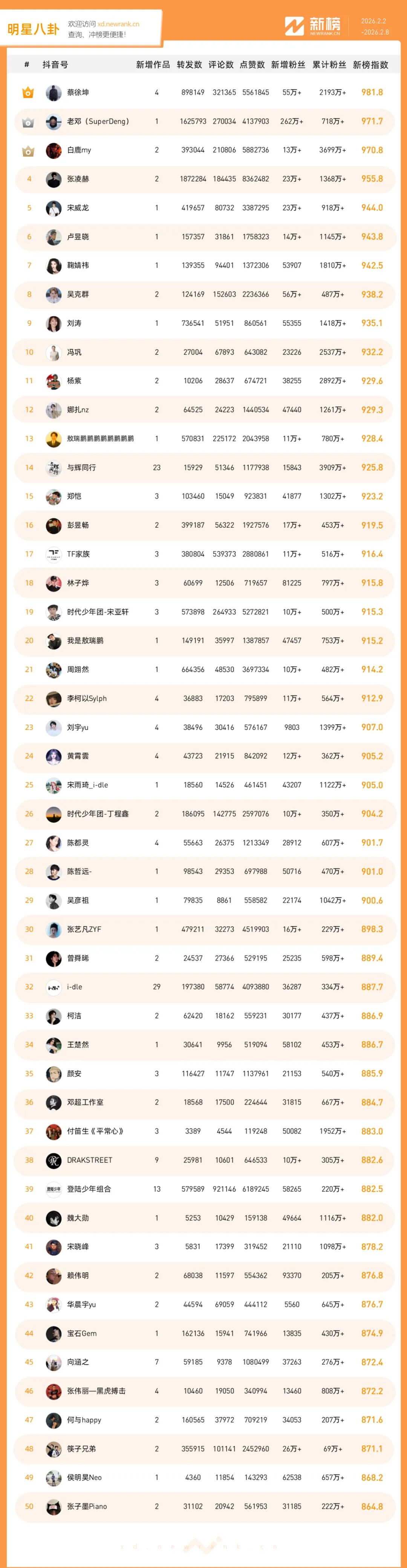
Task: Click the 新榜指数 column header
Action: tap(370, 65)
